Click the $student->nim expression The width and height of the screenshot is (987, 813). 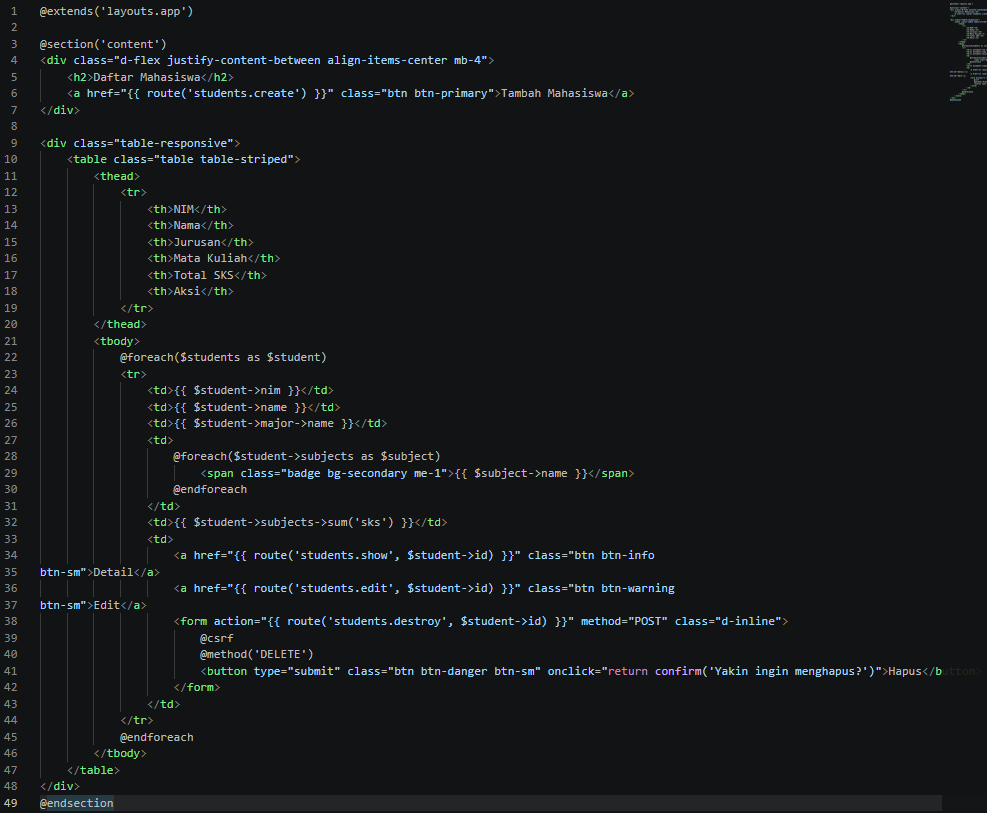click(237, 391)
